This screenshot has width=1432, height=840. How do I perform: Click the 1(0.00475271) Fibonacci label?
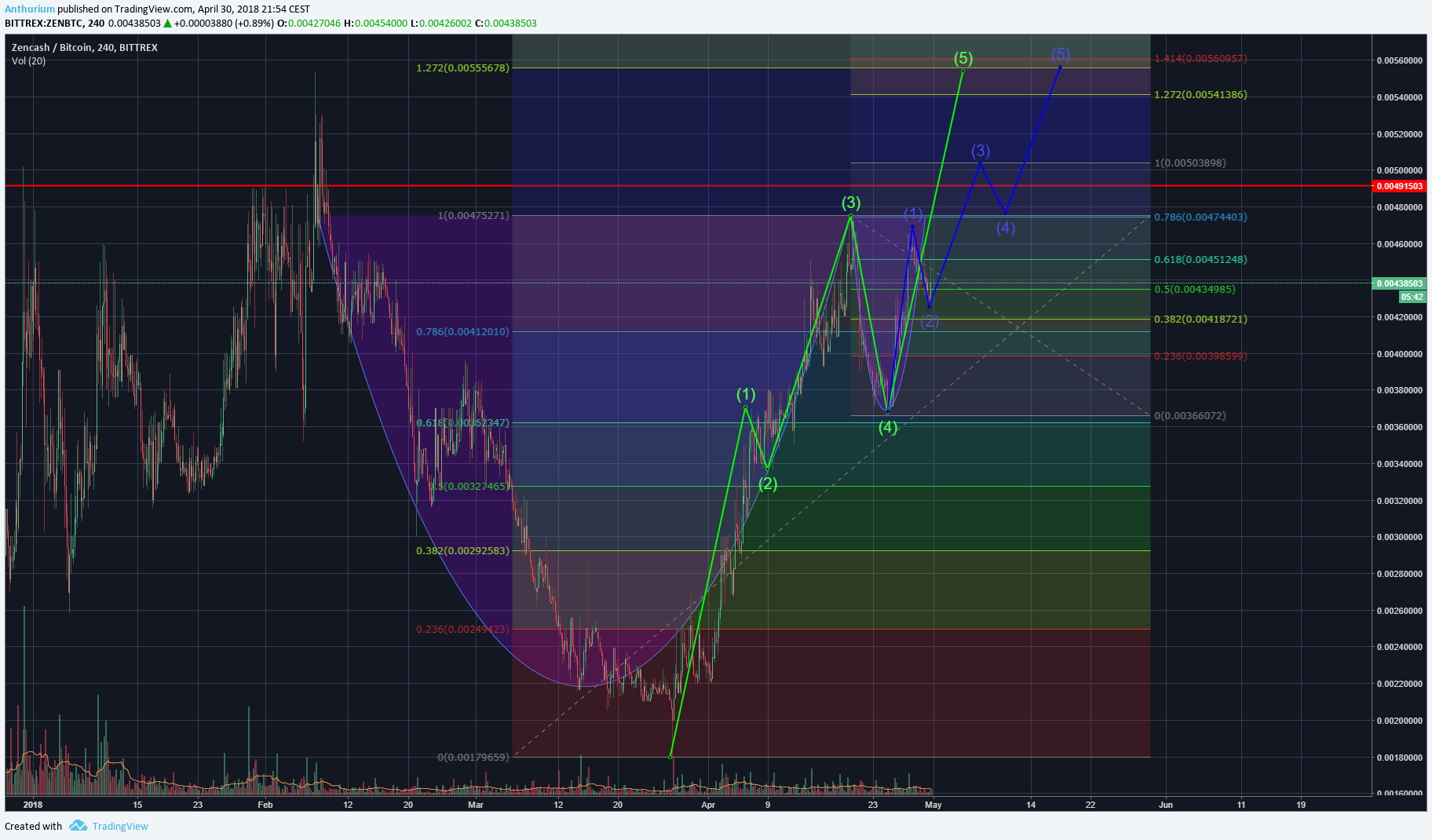(473, 216)
